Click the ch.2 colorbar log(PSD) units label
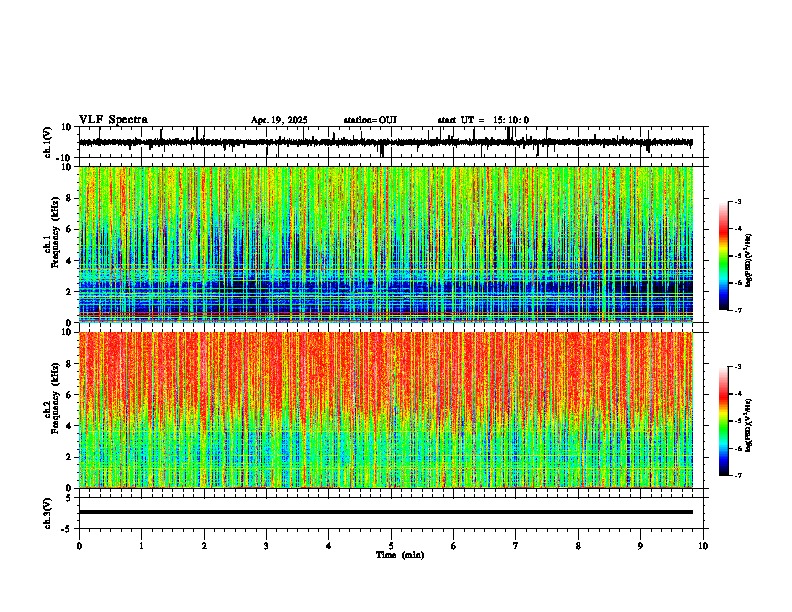Screen dimensions: 792x612 click(749, 425)
